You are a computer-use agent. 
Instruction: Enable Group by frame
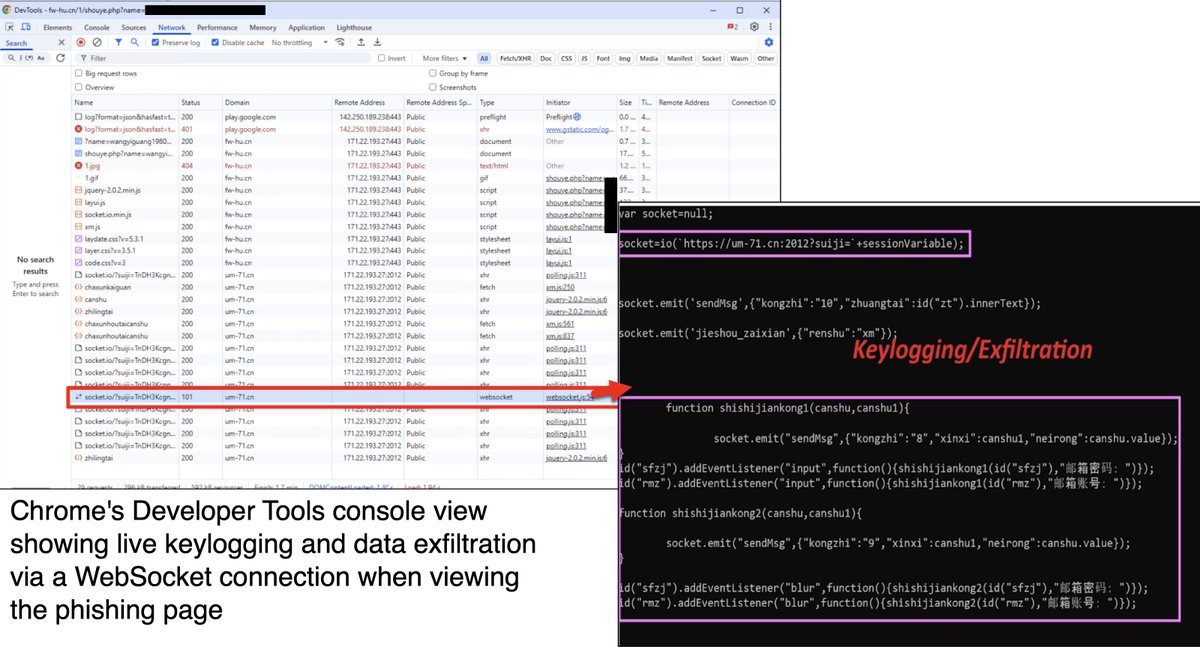pos(433,73)
